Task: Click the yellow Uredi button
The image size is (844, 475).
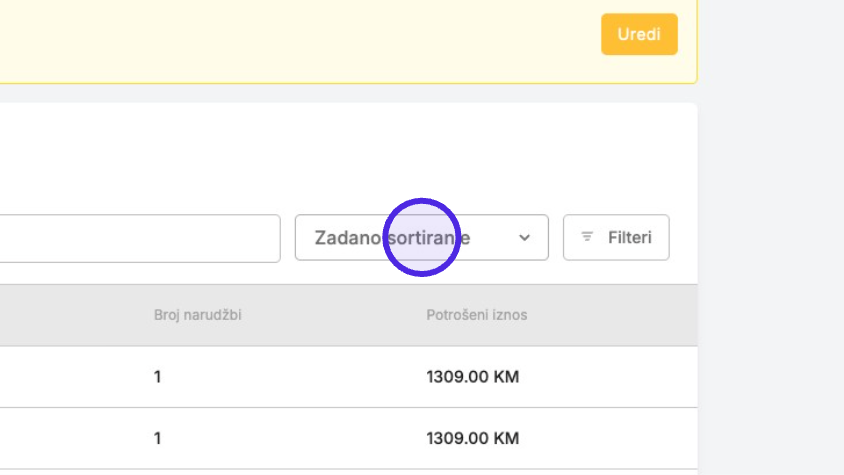Action: (x=639, y=34)
